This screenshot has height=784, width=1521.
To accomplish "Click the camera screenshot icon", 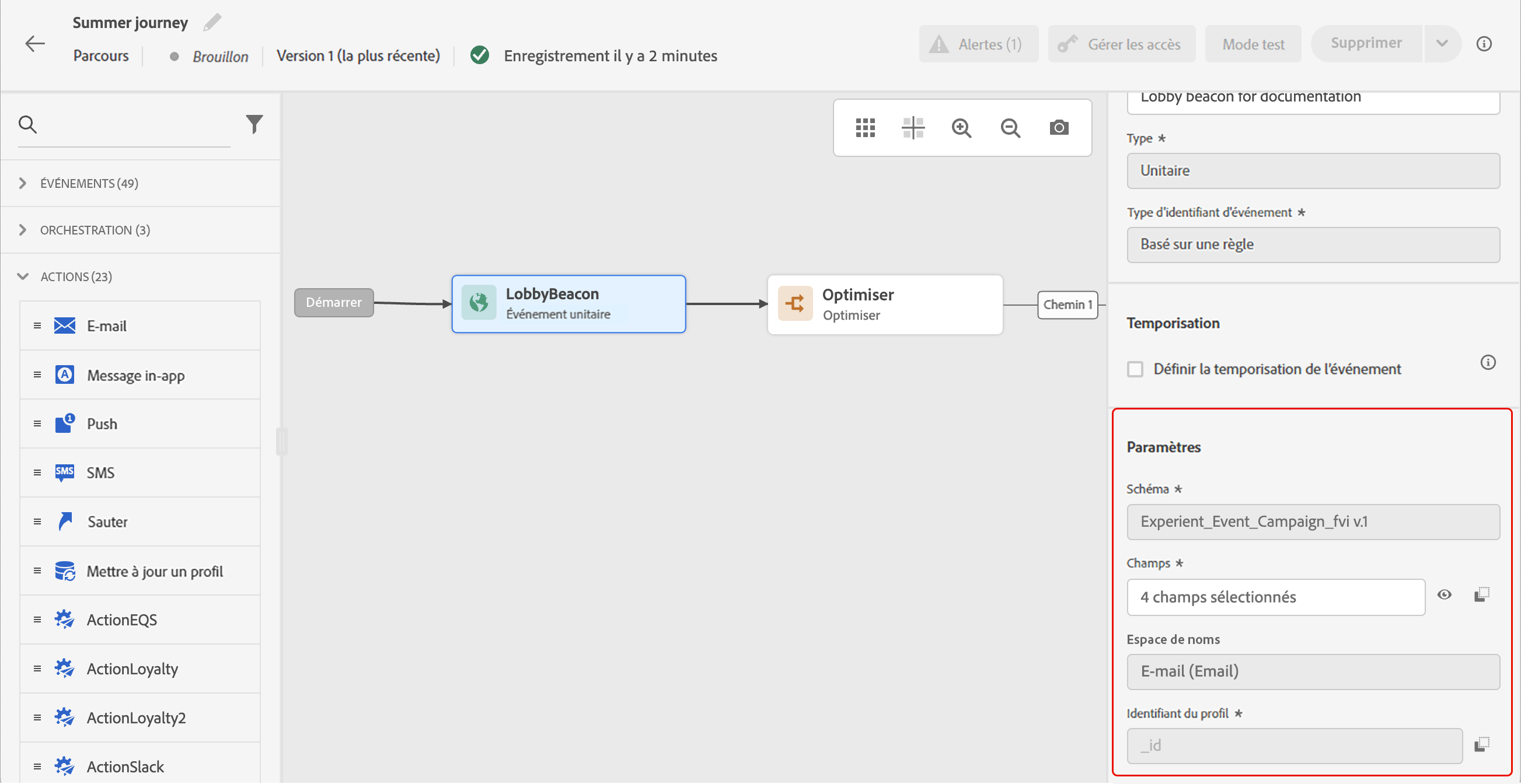I will pos(1059,128).
